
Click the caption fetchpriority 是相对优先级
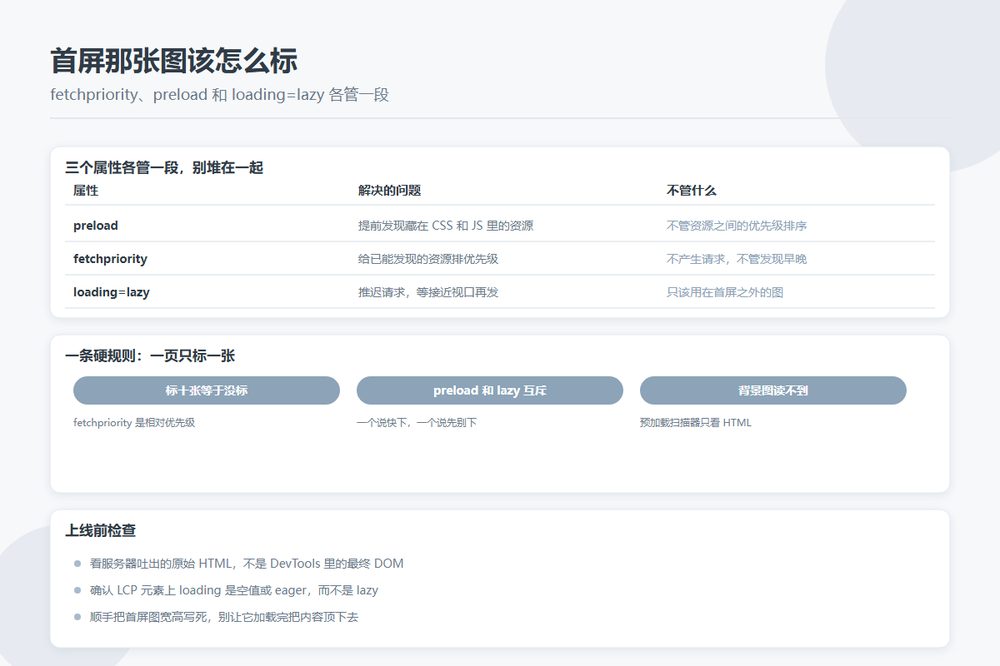(134, 422)
